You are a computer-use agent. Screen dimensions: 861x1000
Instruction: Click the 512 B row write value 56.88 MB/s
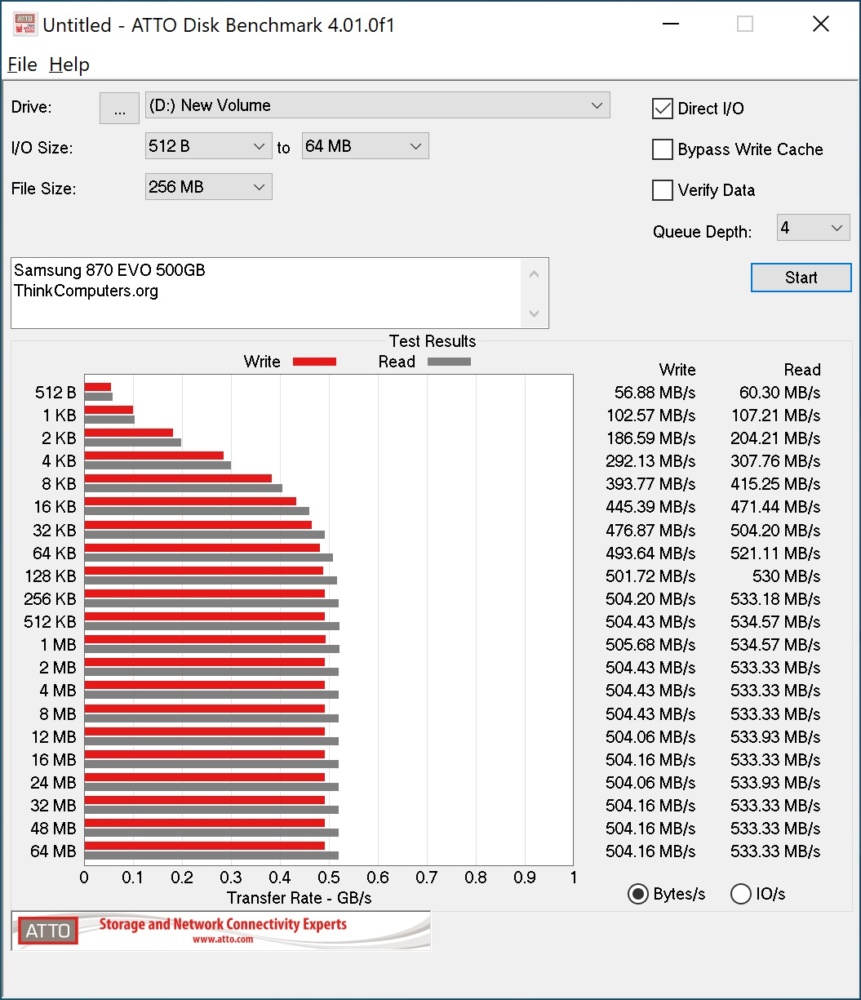coord(654,392)
